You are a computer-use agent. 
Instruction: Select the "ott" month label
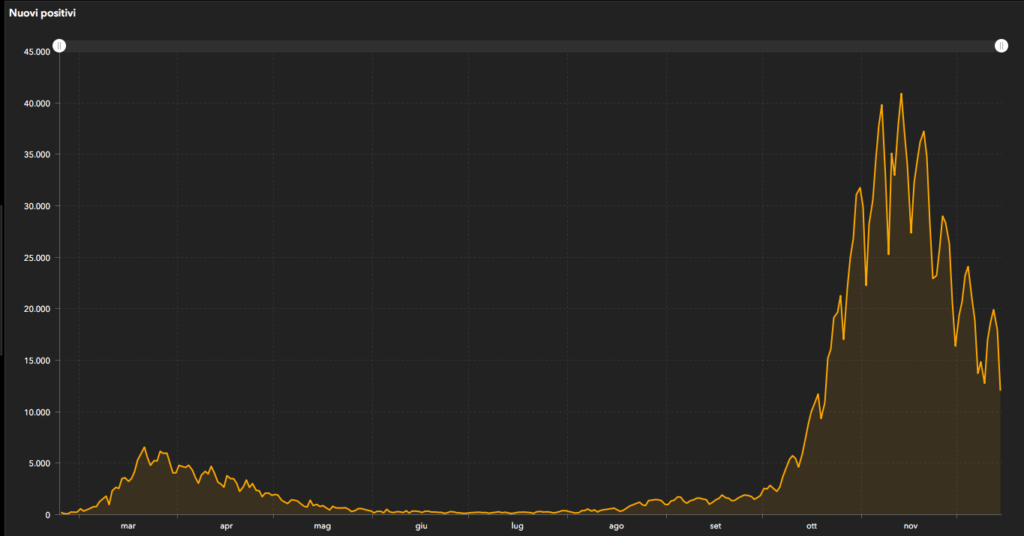pos(812,525)
